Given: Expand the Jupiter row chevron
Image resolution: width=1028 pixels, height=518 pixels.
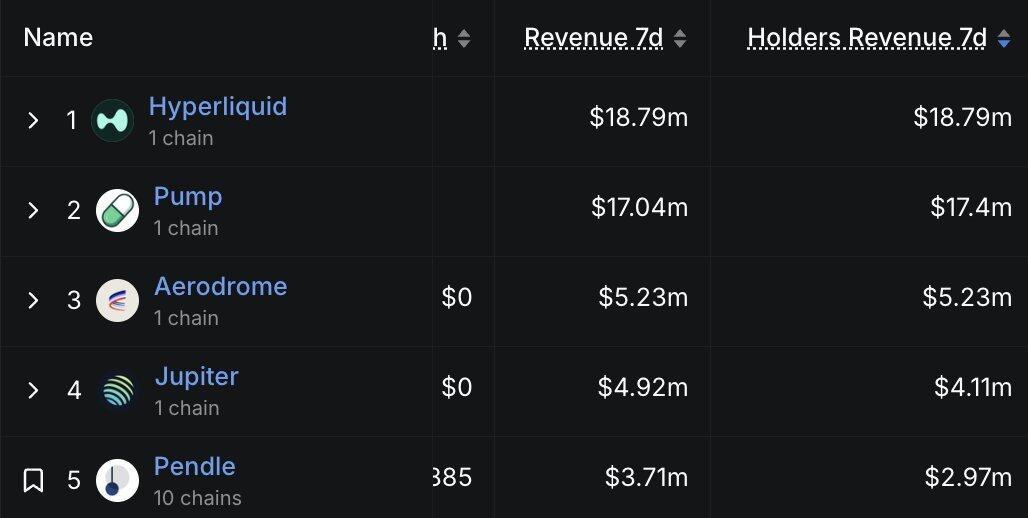Looking at the screenshot, I should click(x=33, y=390).
